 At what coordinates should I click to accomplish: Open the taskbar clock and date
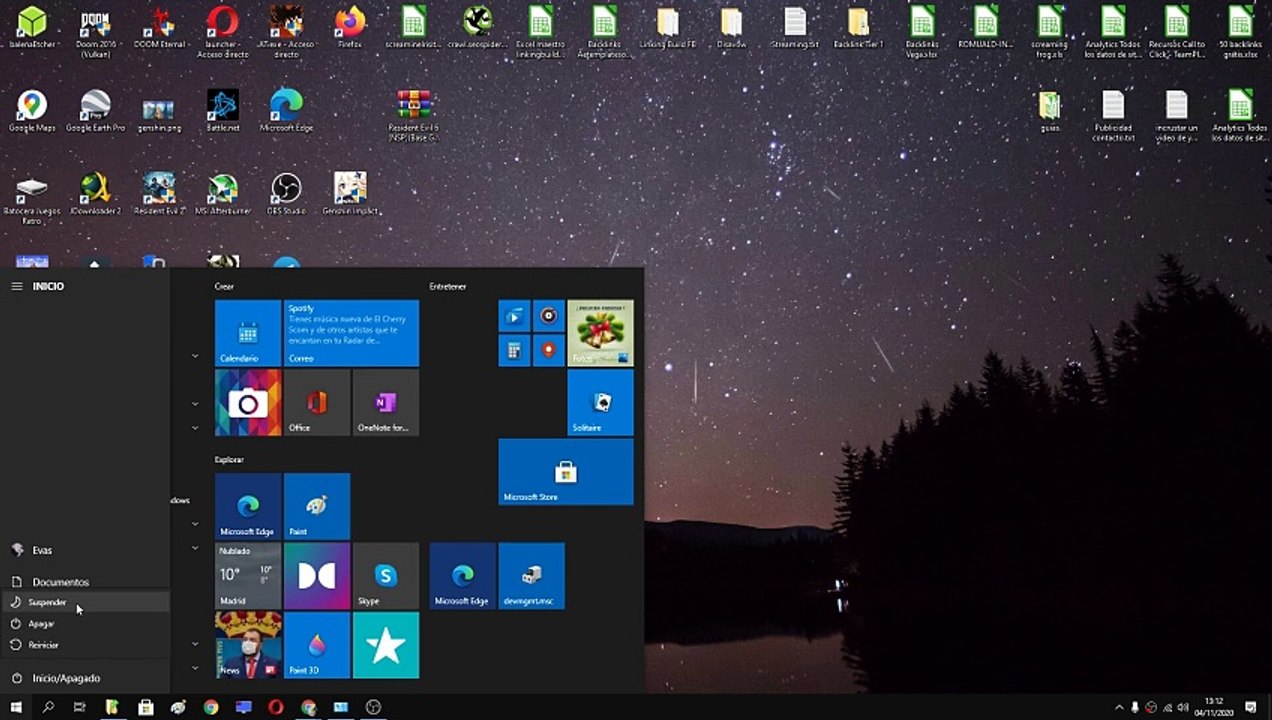click(1215, 707)
